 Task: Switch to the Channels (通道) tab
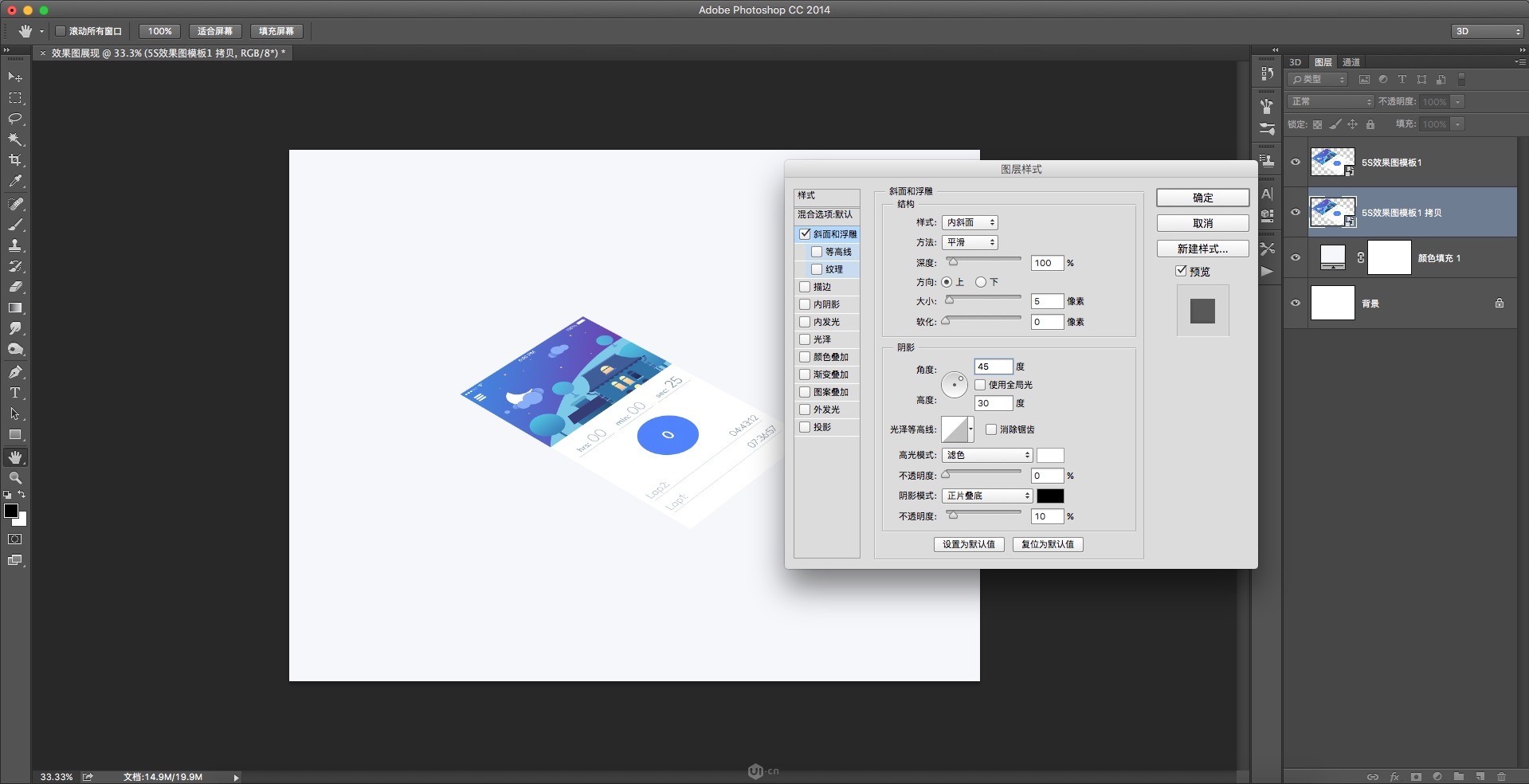click(1351, 62)
